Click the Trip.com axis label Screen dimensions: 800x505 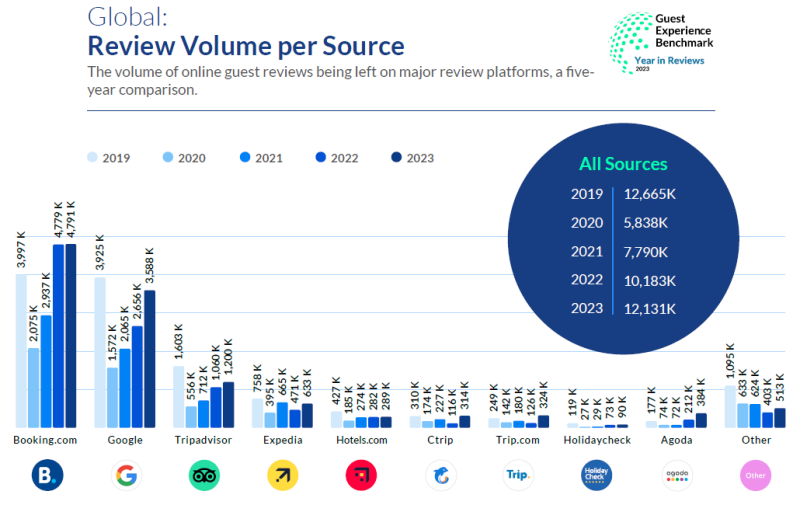518,440
